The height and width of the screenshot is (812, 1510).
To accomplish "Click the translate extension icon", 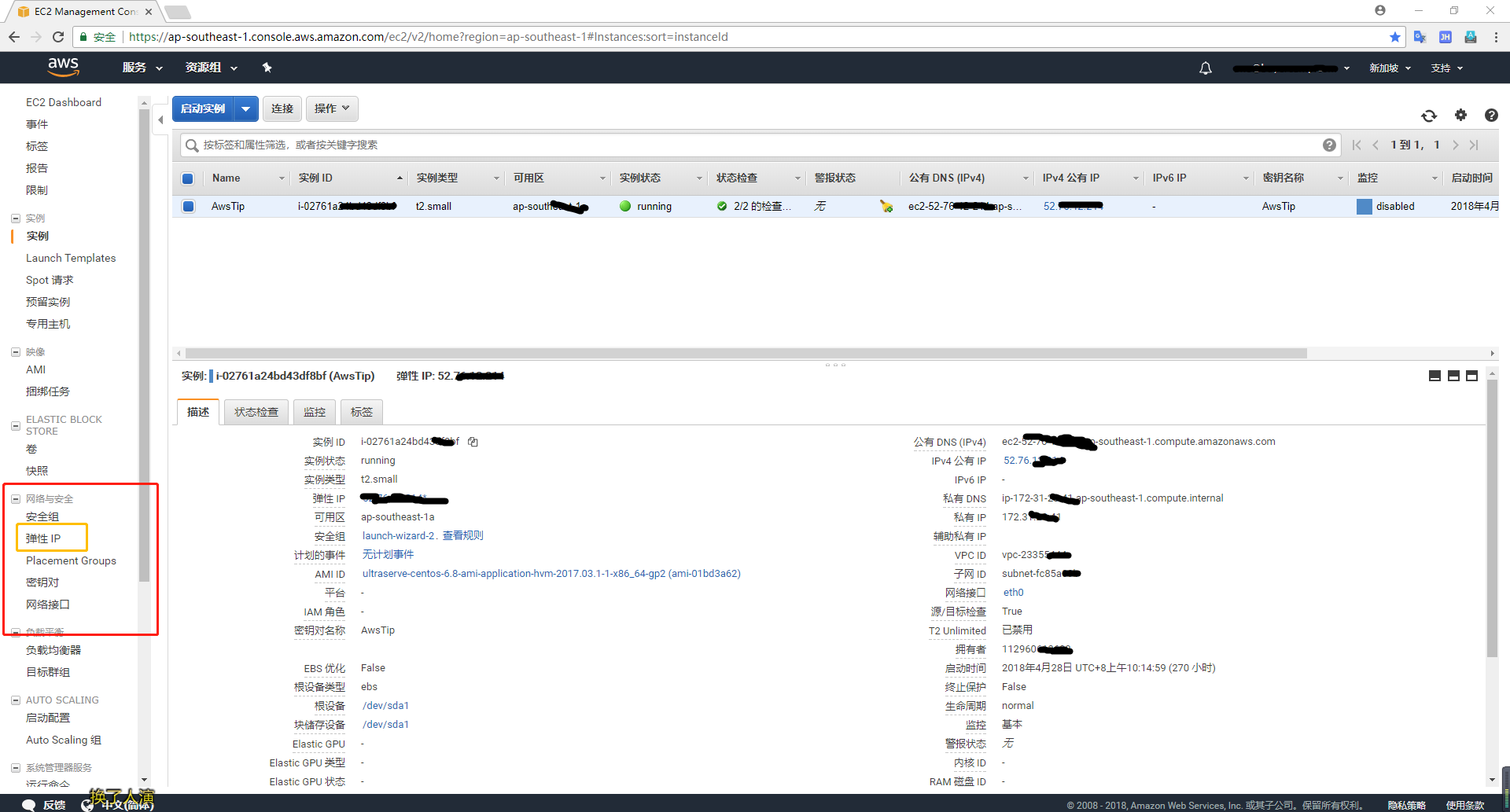I will (1420, 37).
